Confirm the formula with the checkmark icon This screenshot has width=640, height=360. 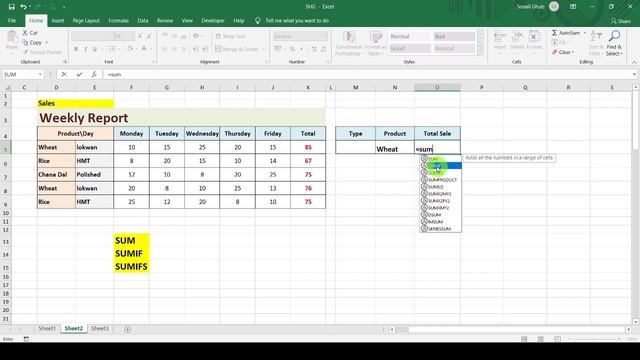pyautogui.click(x=79, y=74)
